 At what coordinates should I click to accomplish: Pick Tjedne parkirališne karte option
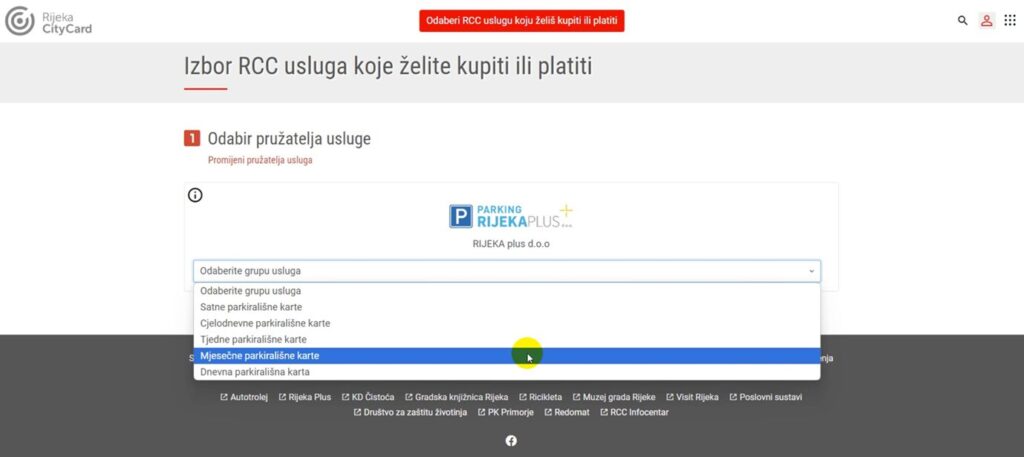click(x=252, y=339)
